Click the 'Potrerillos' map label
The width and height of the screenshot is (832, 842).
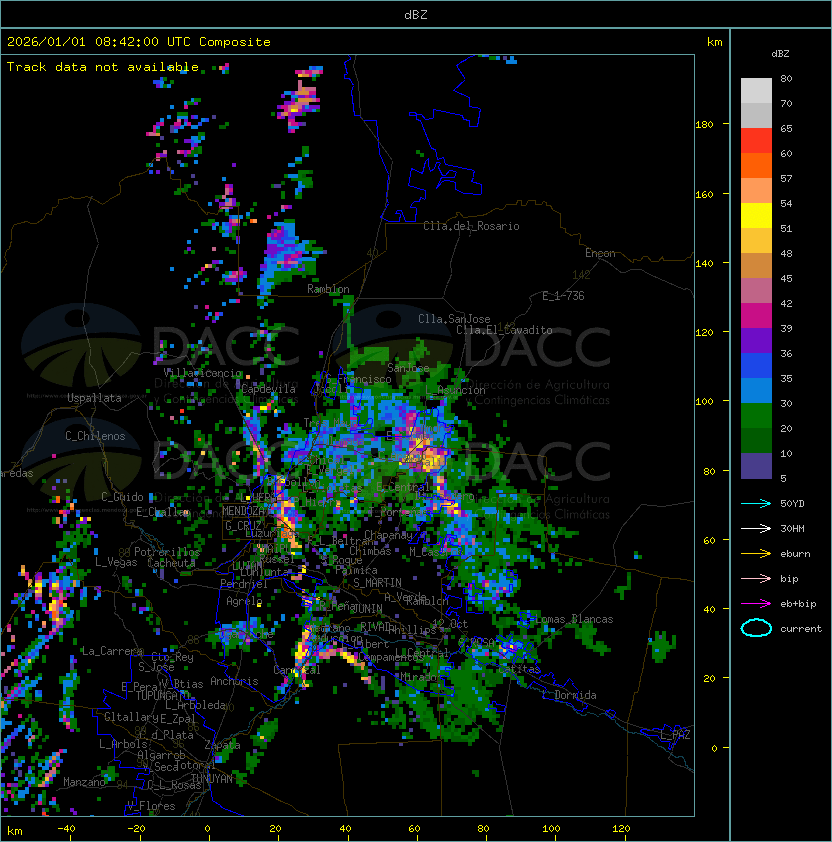tap(167, 551)
